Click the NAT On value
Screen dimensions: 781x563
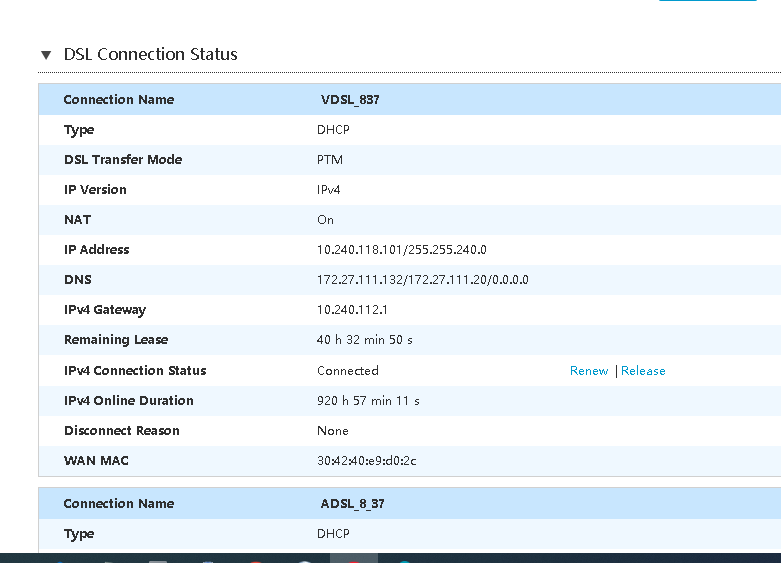pos(325,220)
